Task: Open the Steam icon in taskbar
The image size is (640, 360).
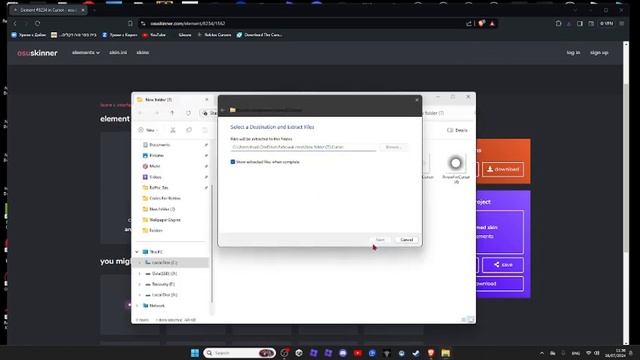Action: pos(416,353)
